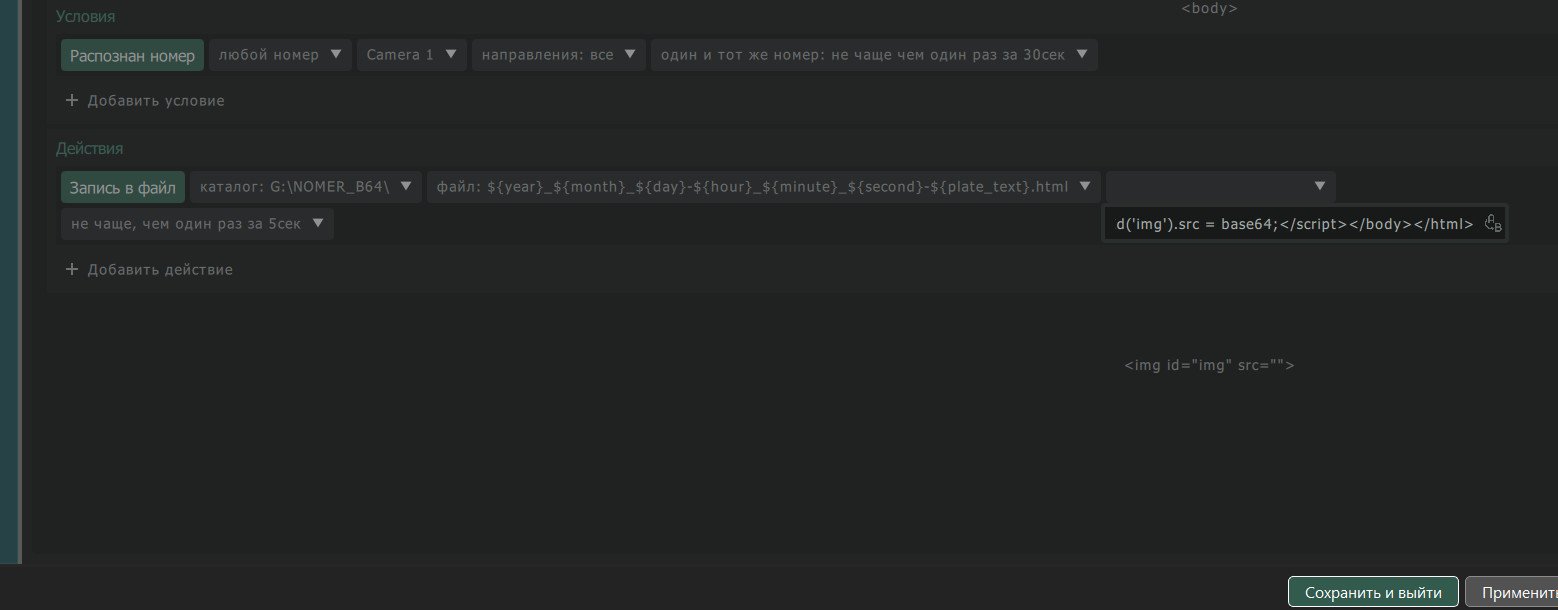Click the '<body>' text at top
Screen dimensions: 1558x610
click(1209, 8)
